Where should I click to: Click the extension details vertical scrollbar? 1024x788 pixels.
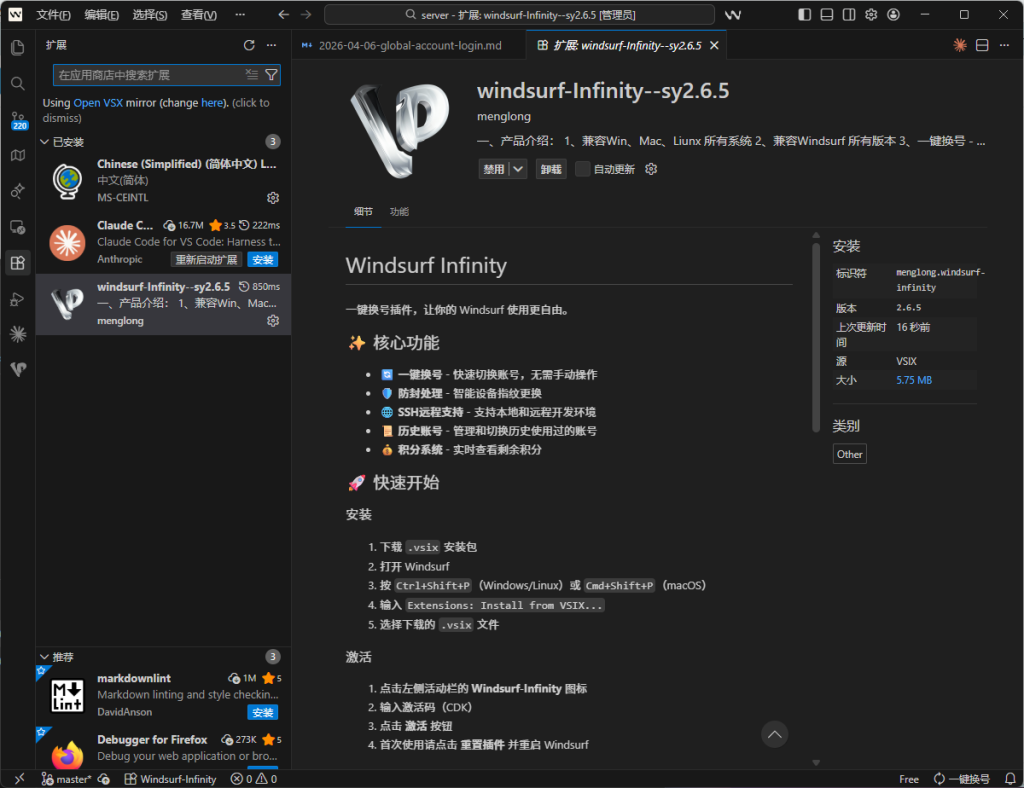tap(816, 337)
